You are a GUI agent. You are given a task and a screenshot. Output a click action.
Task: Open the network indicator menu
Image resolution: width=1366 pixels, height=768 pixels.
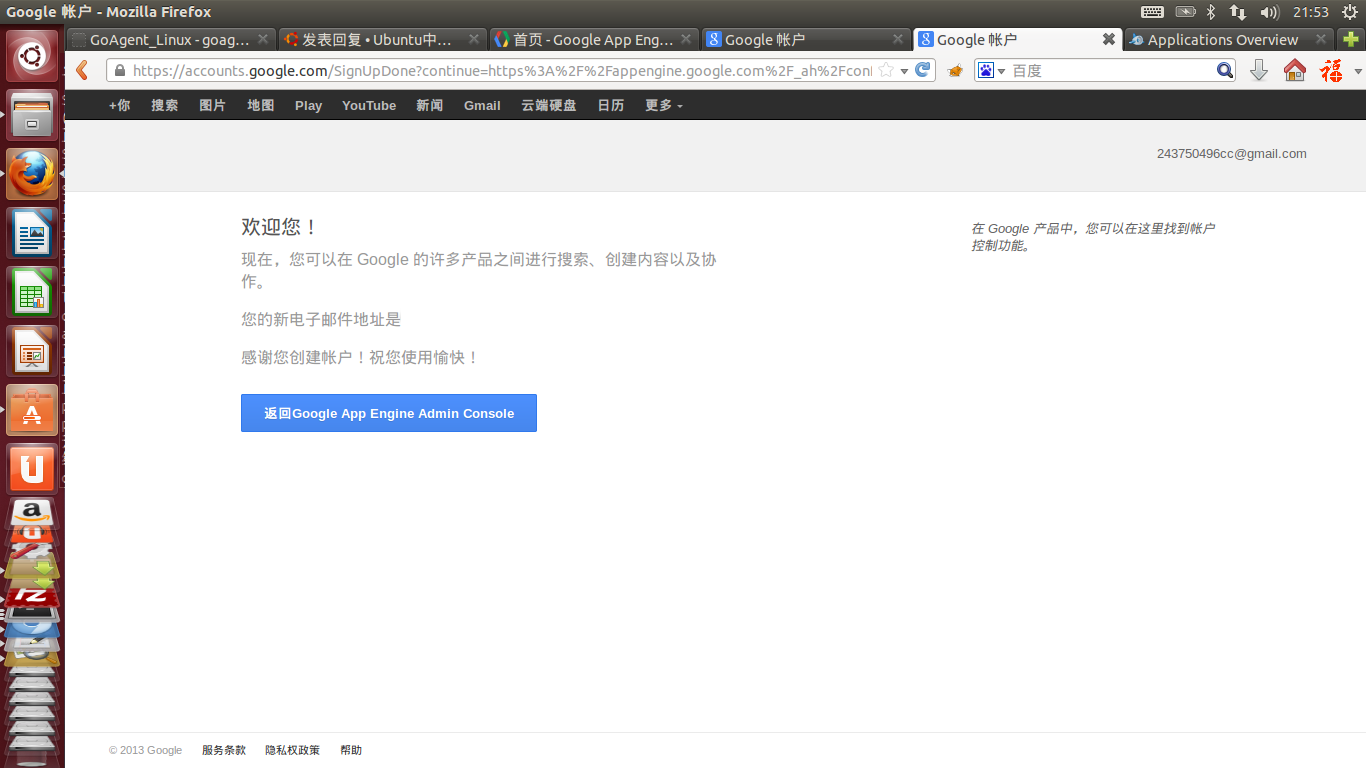(1238, 12)
